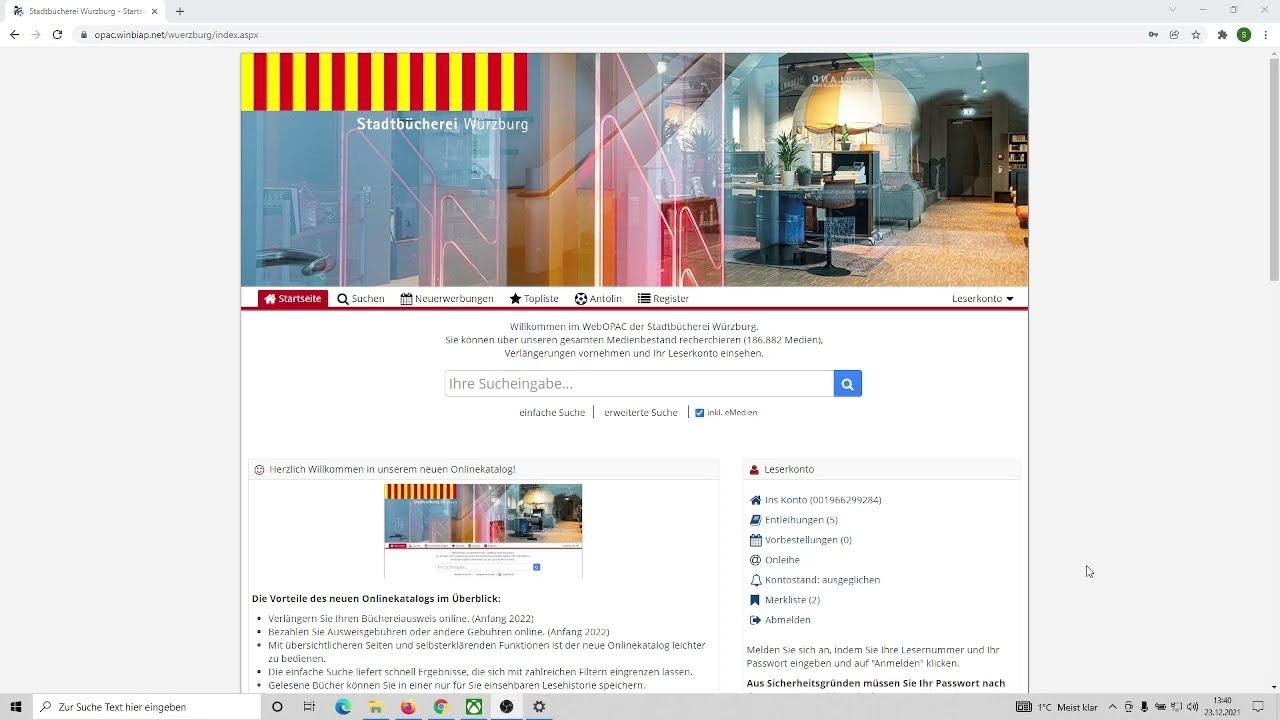Screen dimensions: 1280x720
Task: Open the saved passwords key icon
Action: [1153, 35]
